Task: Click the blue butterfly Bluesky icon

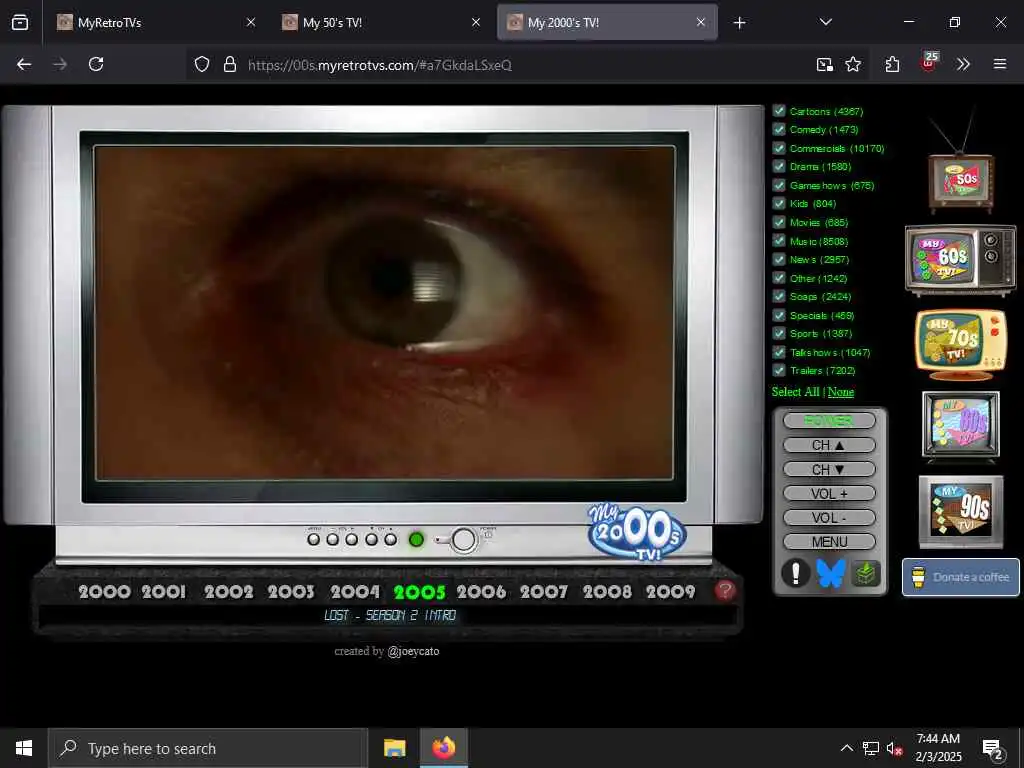Action: coord(830,573)
